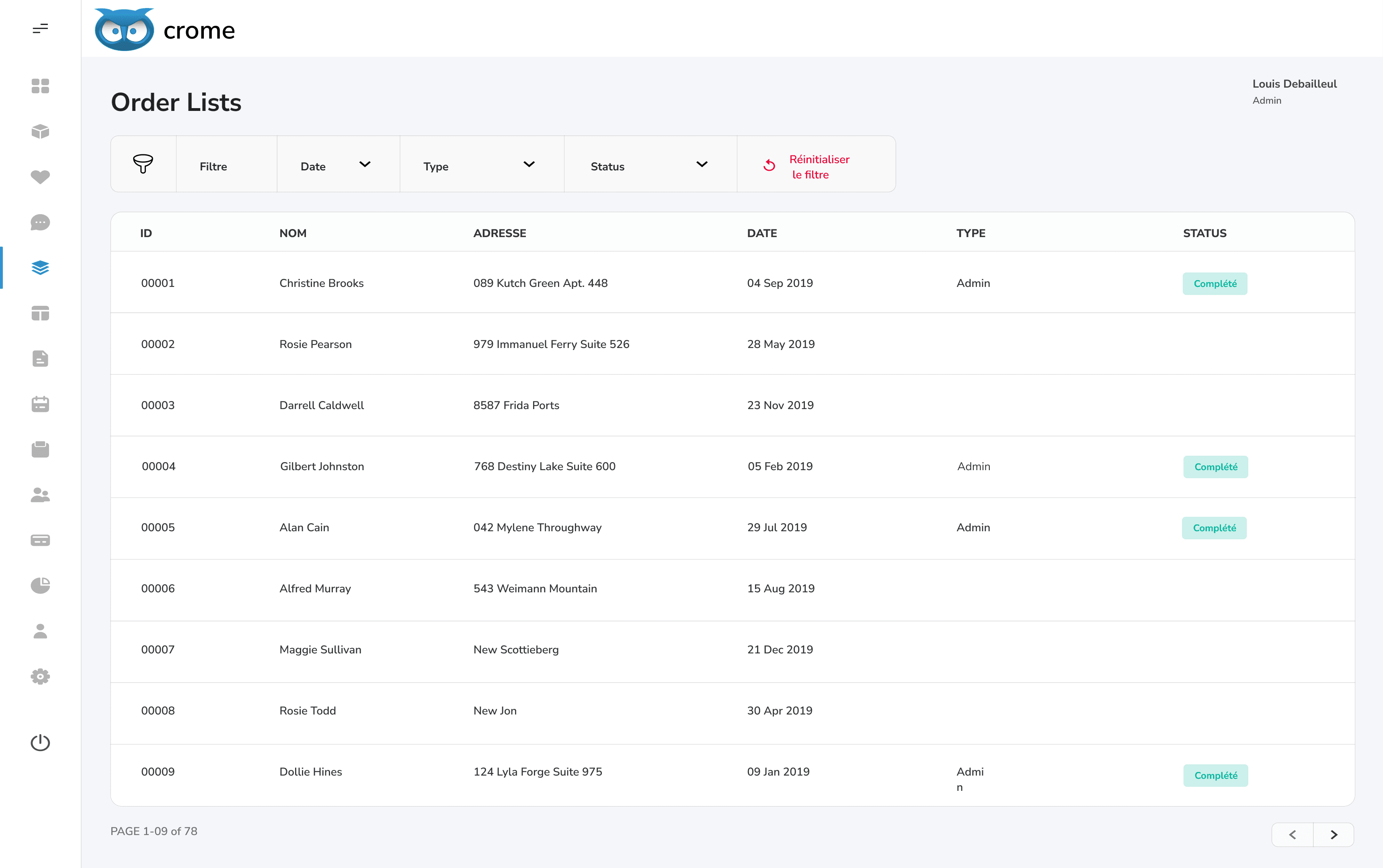
Task: Click Complété badge for Christine Brooks
Action: [1215, 284]
